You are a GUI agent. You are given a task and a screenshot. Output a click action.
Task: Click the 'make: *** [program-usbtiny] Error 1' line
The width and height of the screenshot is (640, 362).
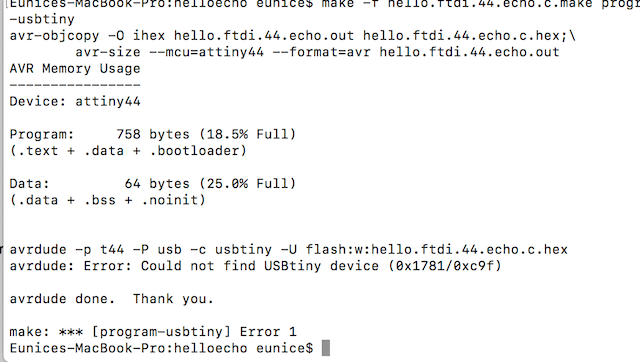click(153, 331)
